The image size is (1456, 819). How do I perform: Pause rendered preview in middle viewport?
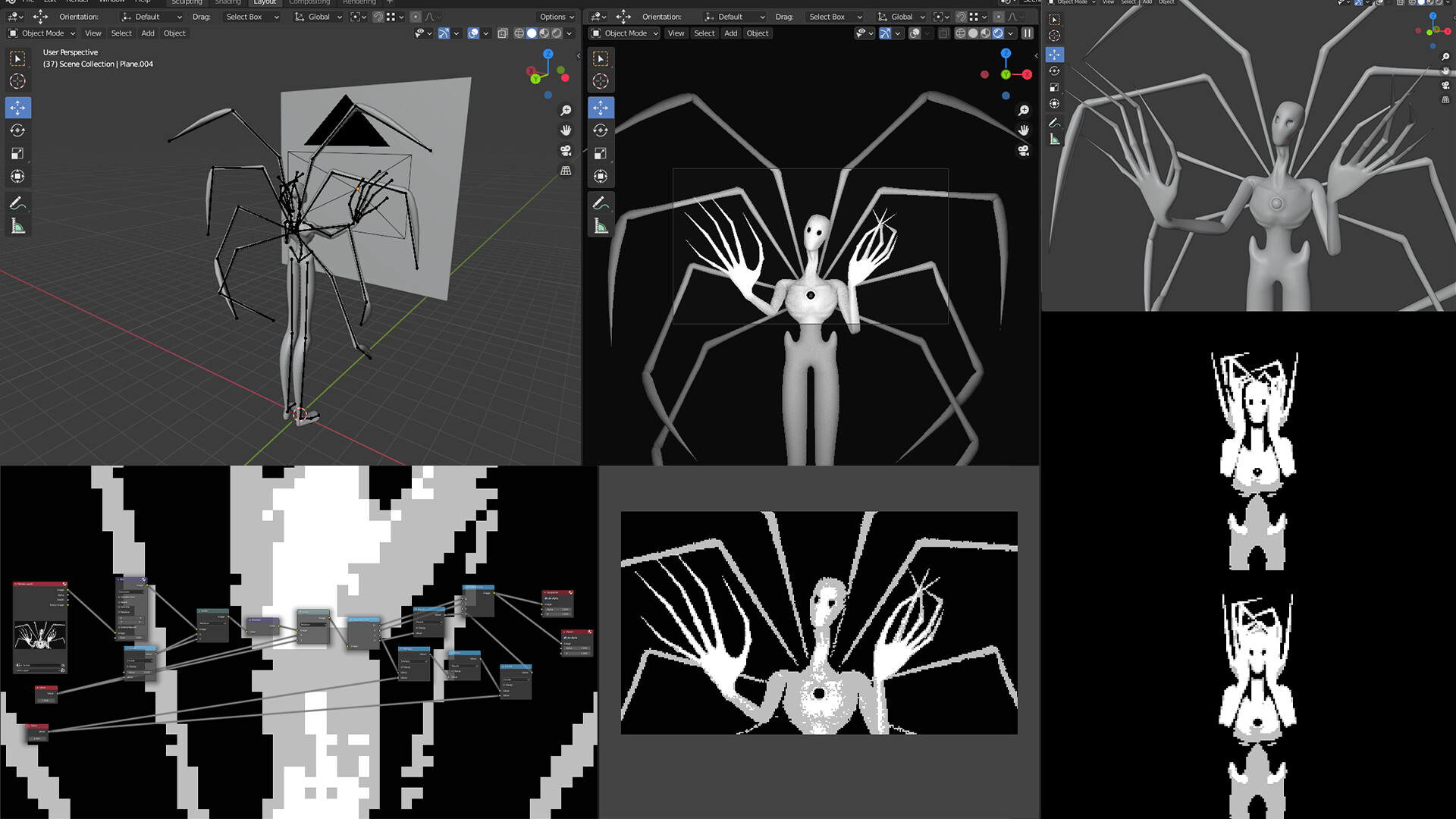coord(1028,33)
